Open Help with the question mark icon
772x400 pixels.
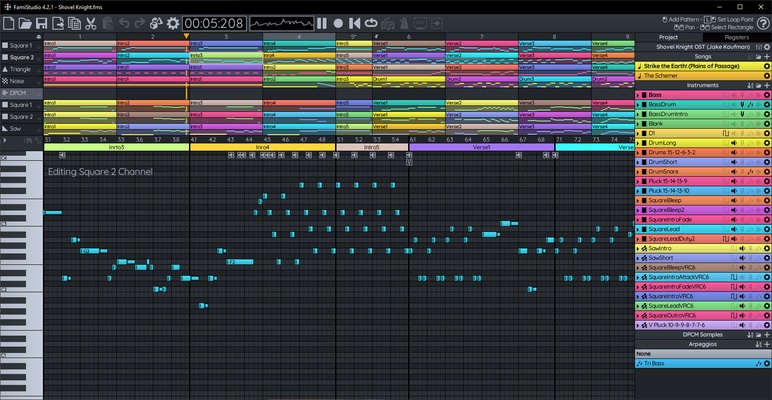click(762, 23)
